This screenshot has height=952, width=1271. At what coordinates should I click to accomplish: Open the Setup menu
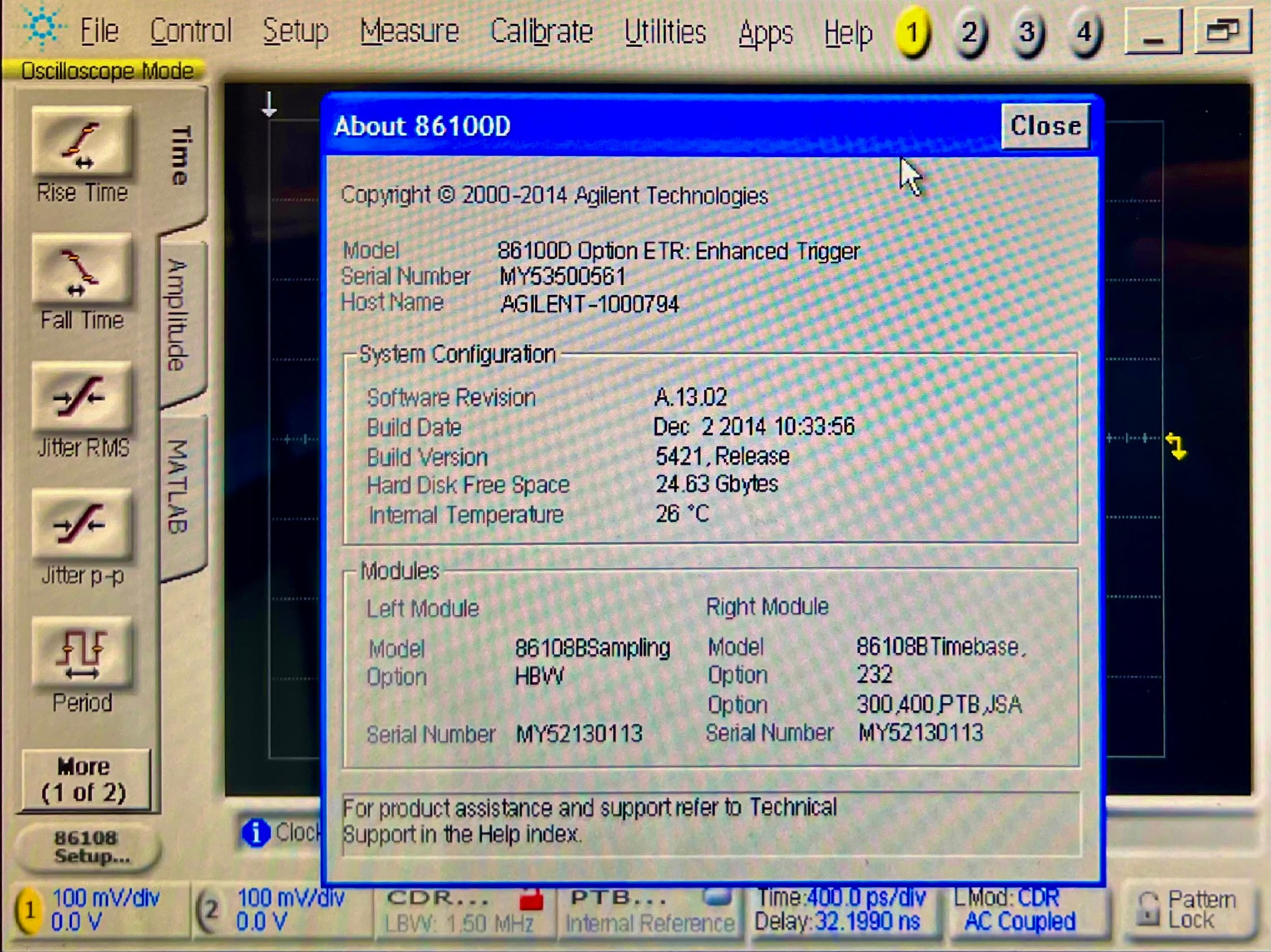[x=295, y=32]
